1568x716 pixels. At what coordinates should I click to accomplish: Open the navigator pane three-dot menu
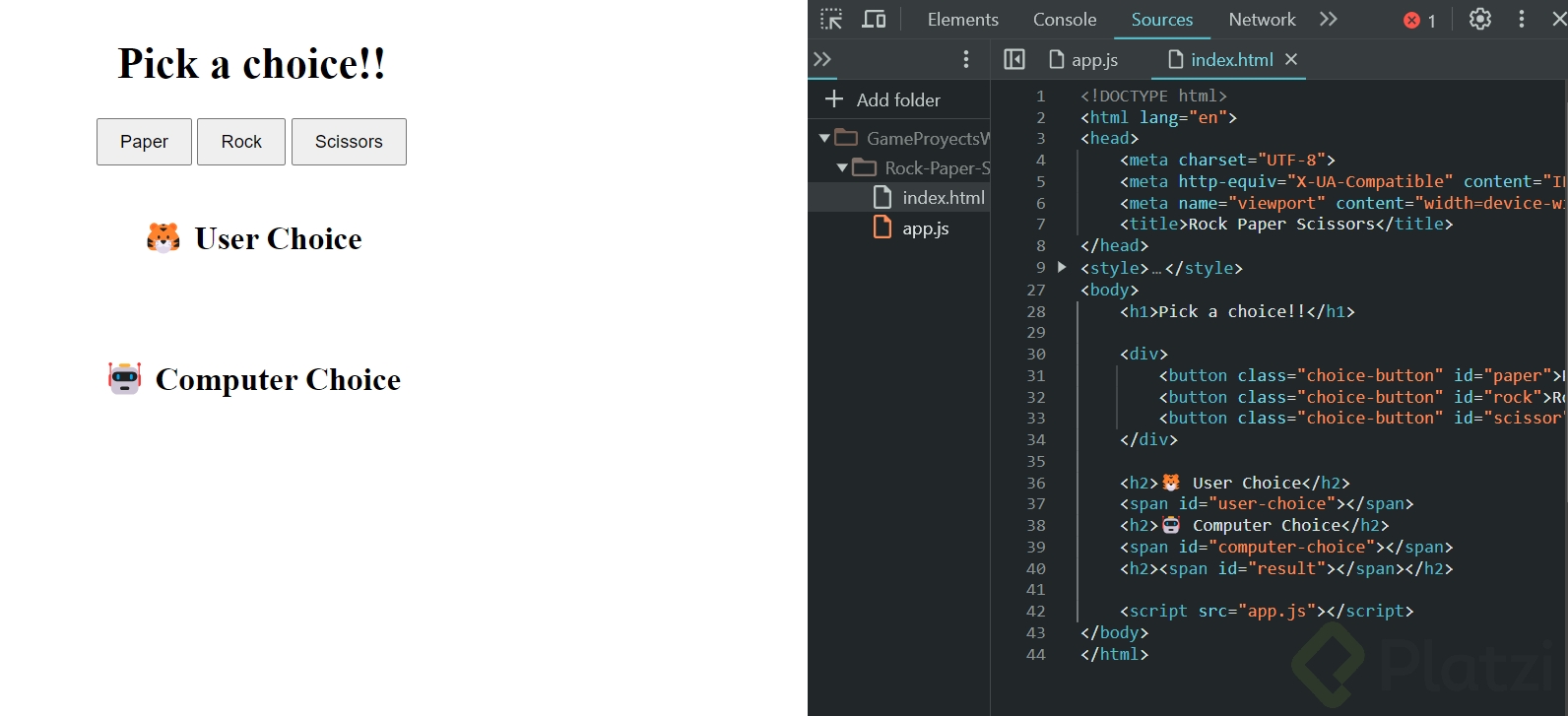tap(966, 60)
